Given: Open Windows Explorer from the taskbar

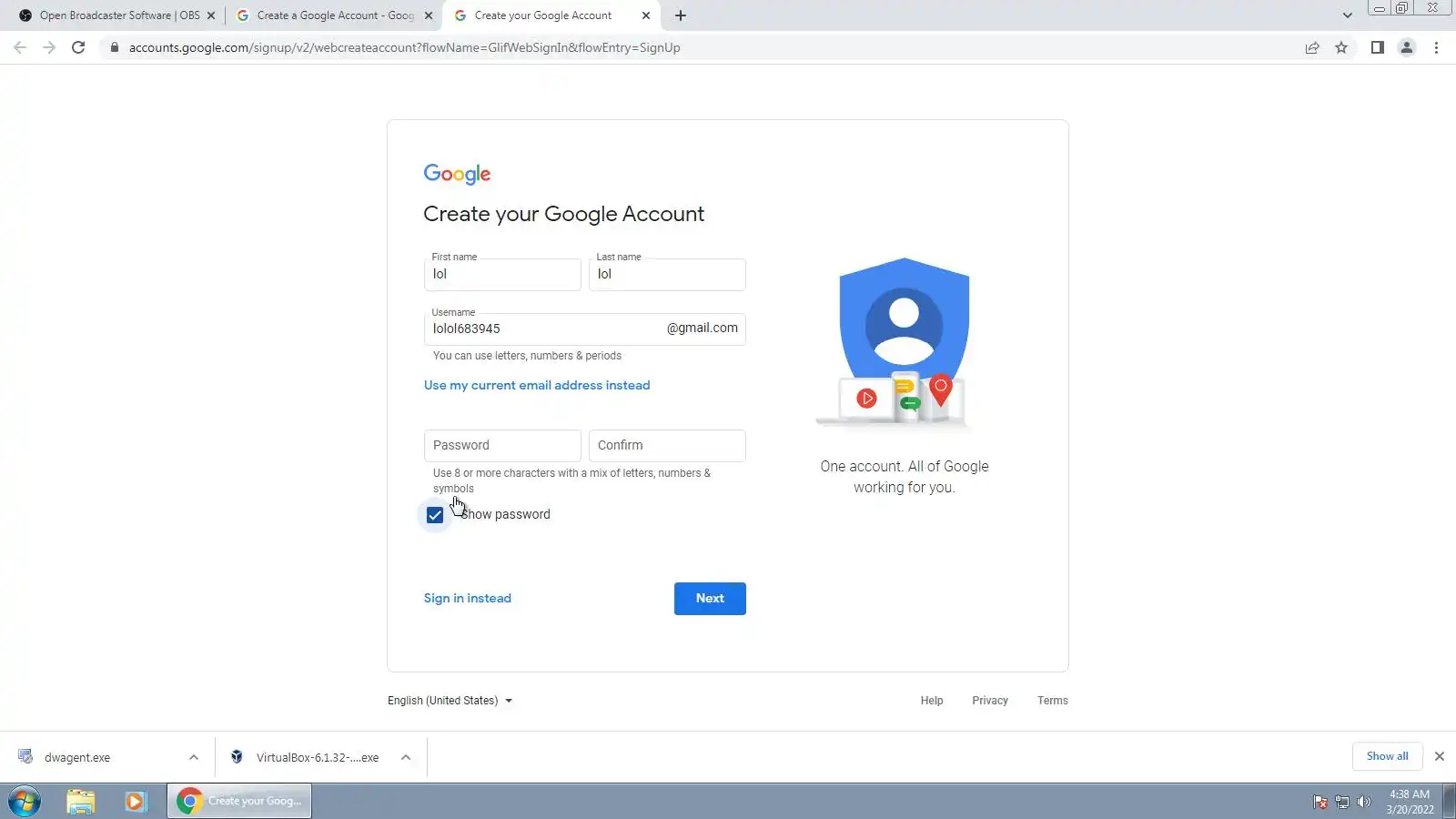Looking at the screenshot, I should pos(81,802).
